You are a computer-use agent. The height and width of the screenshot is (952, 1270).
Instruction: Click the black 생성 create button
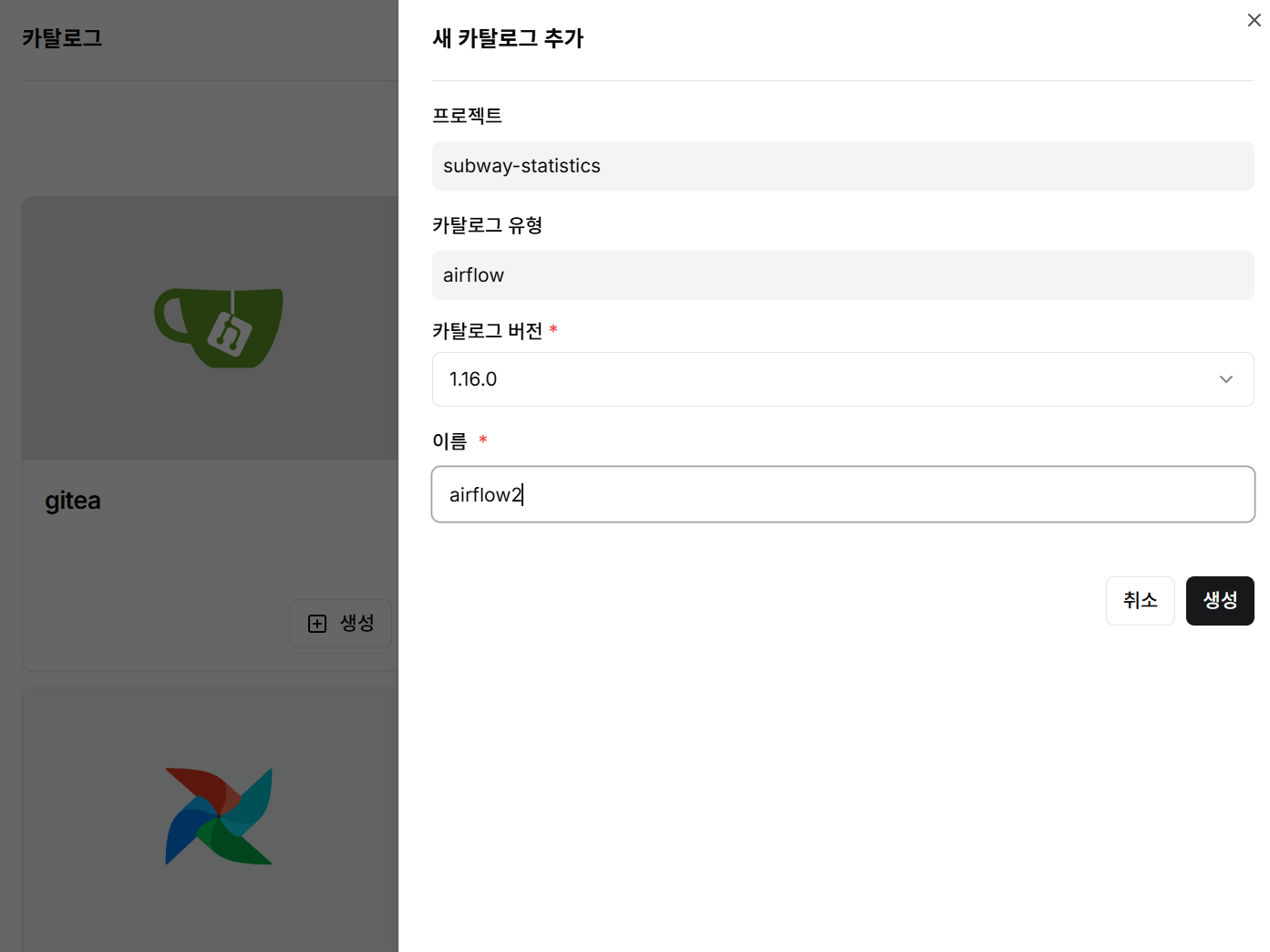click(x=1220, y=601)
